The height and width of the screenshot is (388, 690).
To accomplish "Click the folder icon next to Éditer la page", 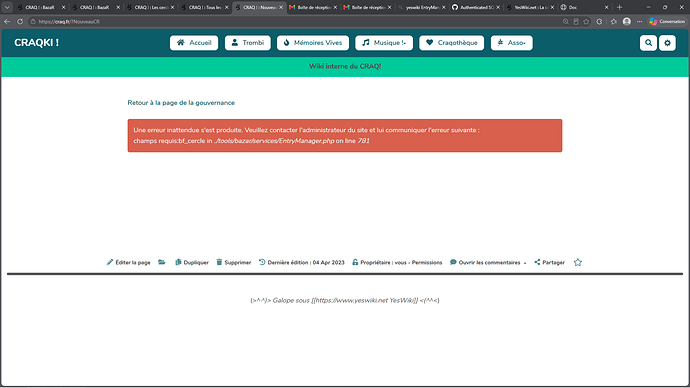I will (x=162, y=262).
